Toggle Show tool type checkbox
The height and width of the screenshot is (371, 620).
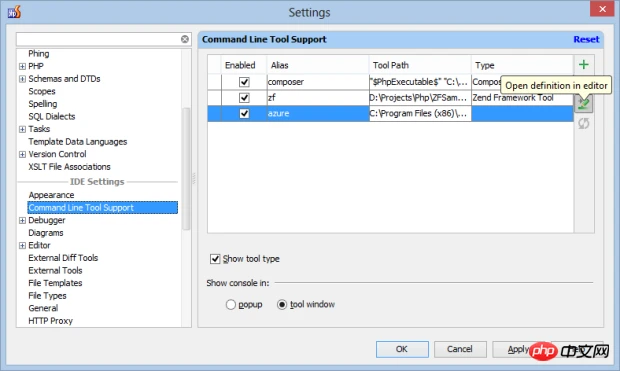coord(215,259)
